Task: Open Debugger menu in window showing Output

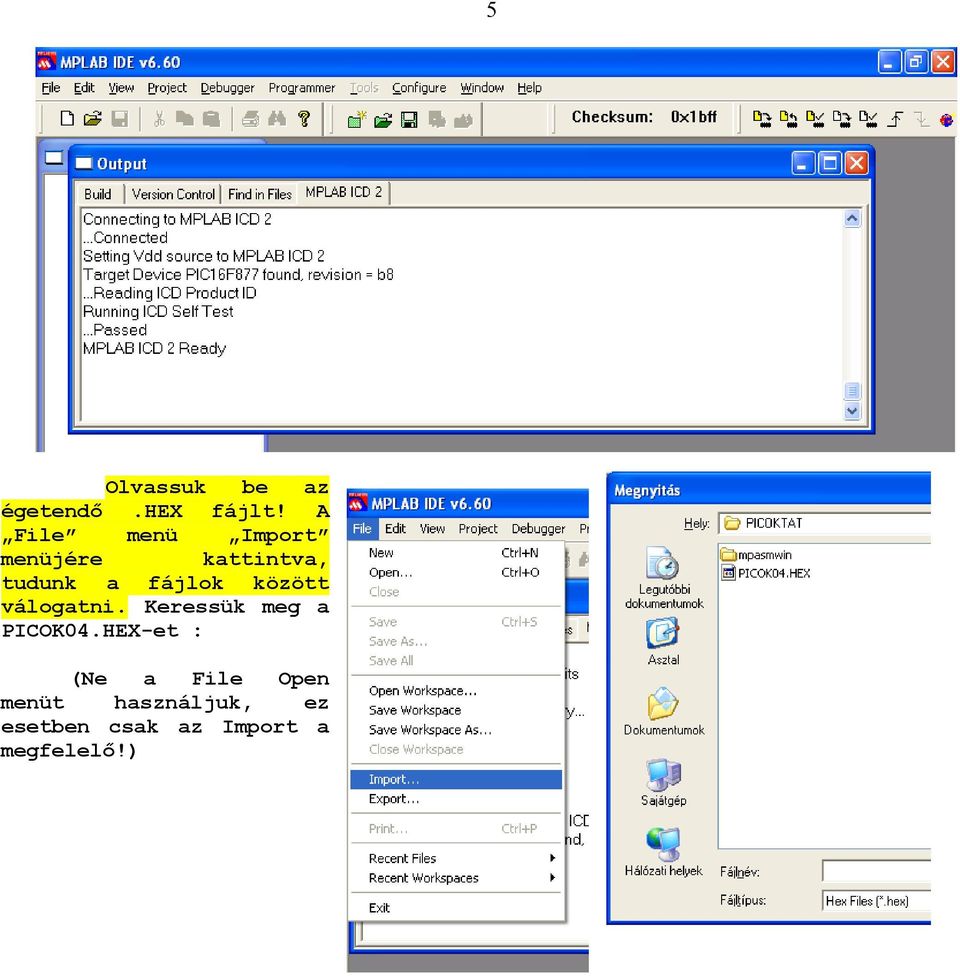Action: point(228,88)
